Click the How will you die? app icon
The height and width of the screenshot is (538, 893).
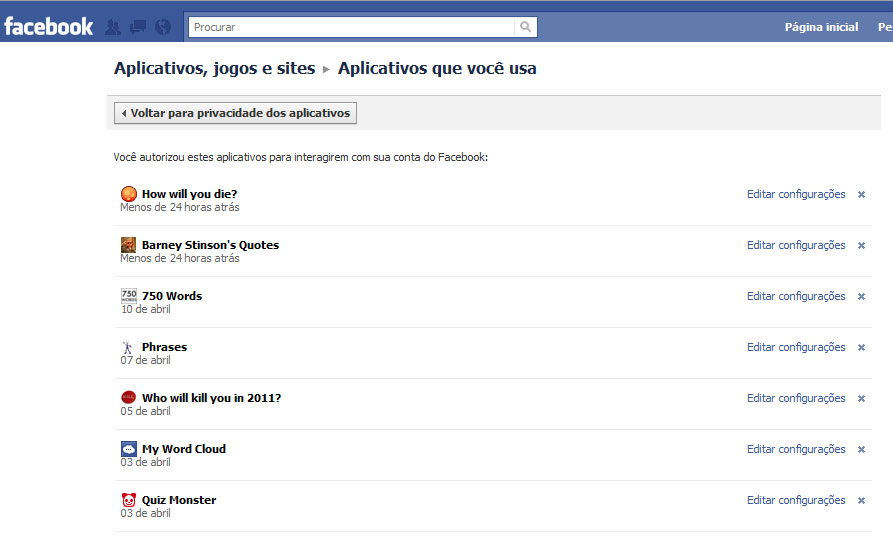(129, 194)
